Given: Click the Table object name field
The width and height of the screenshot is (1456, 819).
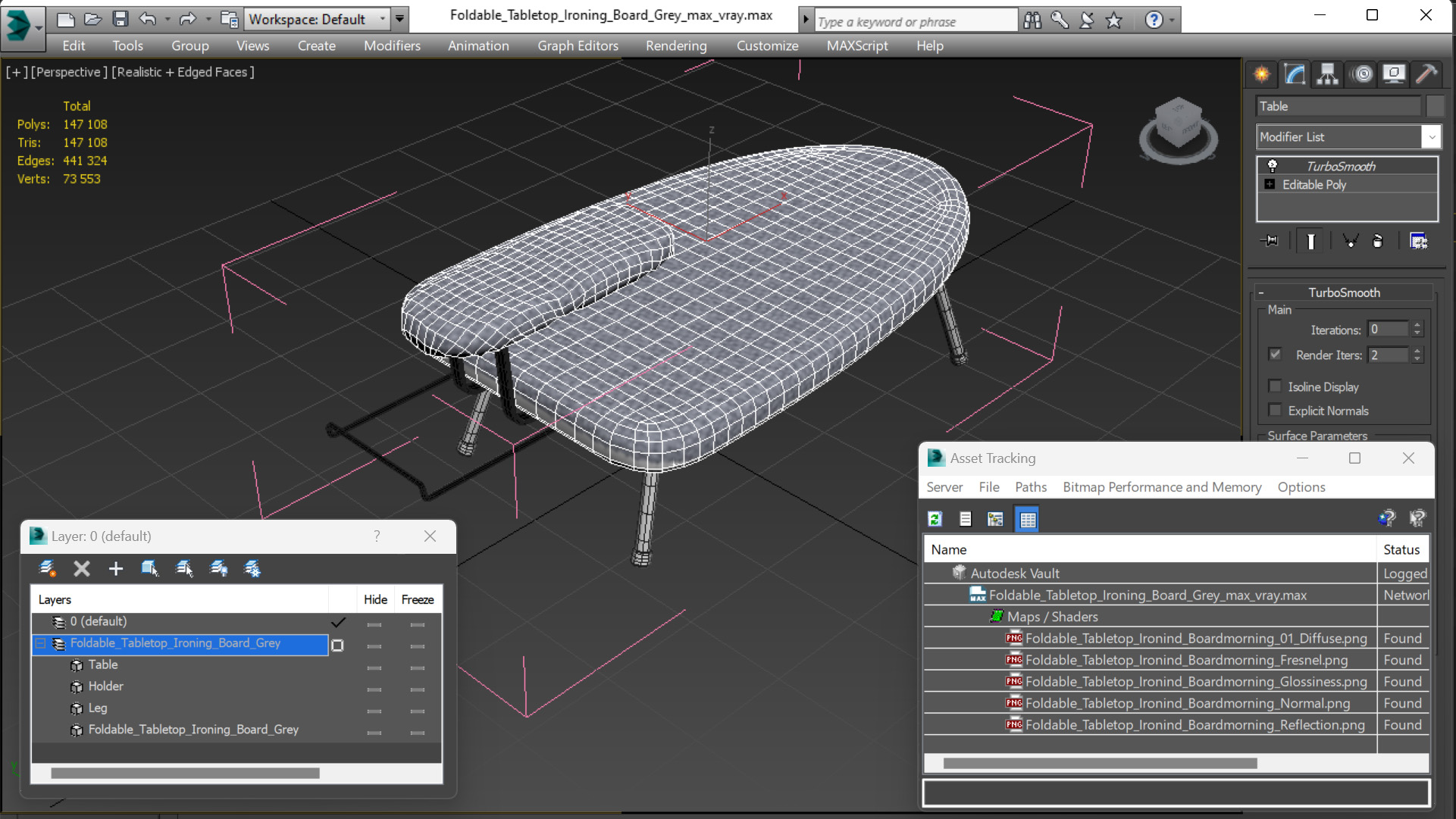Looking at the screenshot, I should pos(1339,106).
